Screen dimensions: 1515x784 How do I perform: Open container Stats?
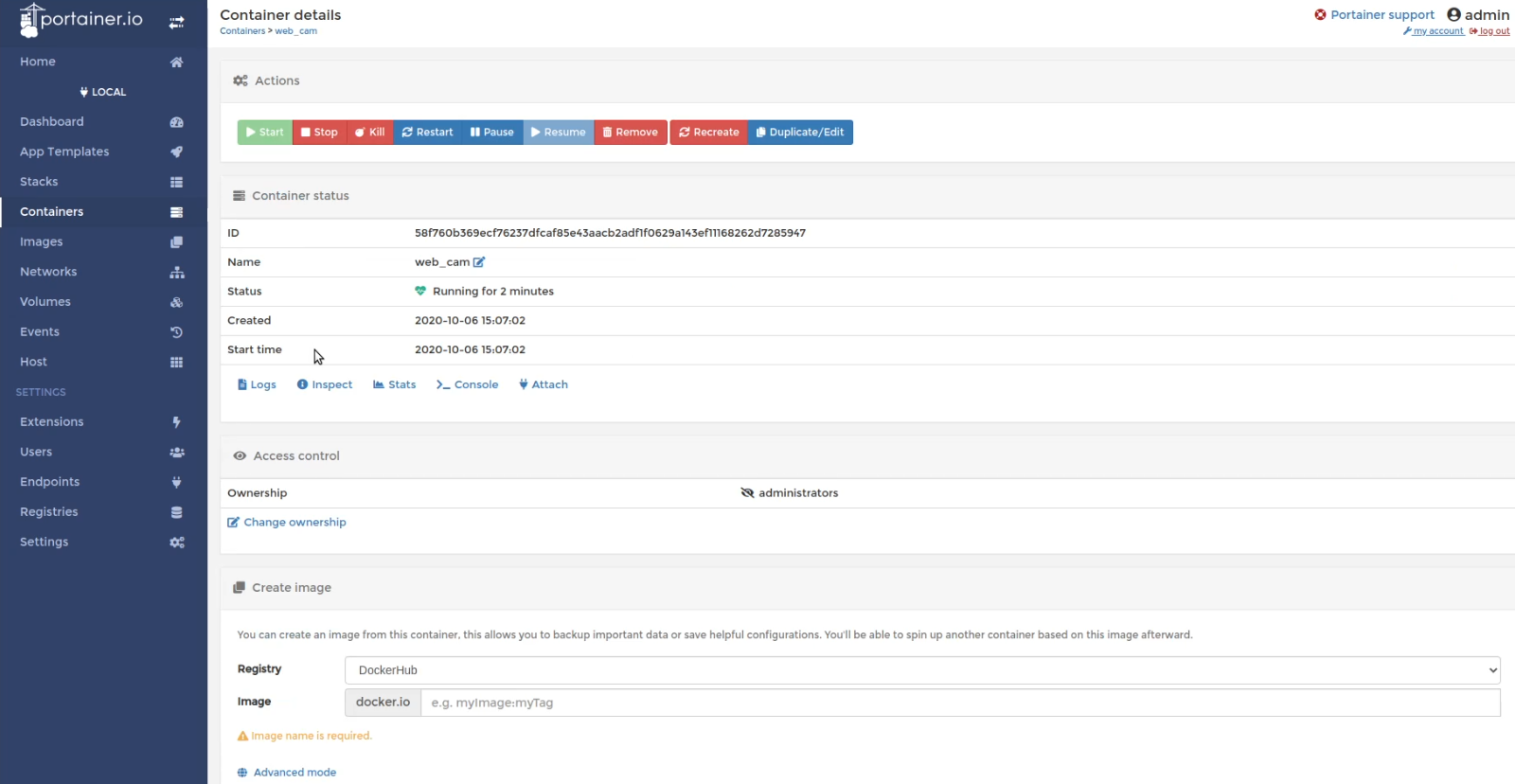coord(395,384)
